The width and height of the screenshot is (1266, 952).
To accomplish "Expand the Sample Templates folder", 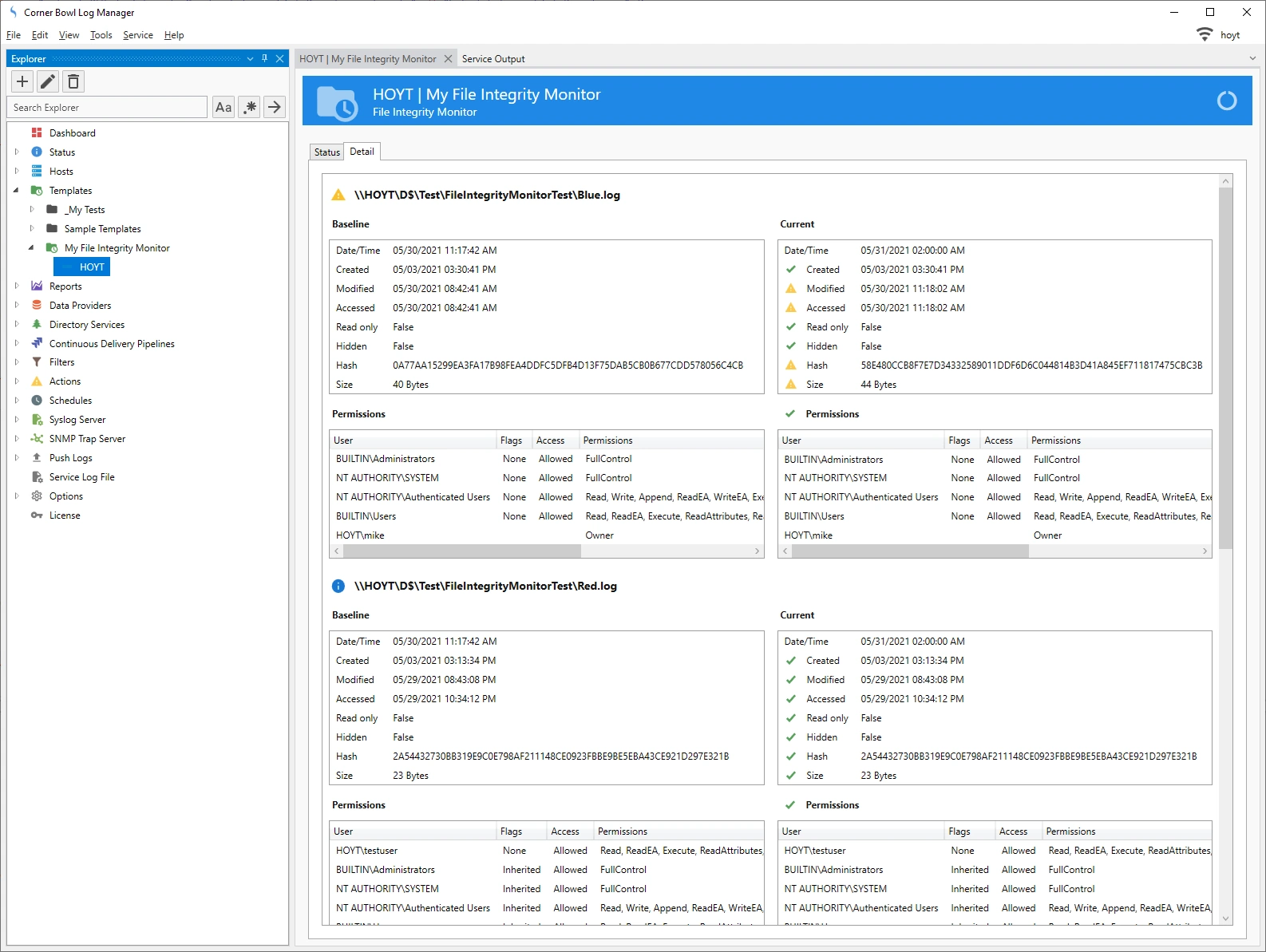I will pyautogui.click(x=32, y=228).
